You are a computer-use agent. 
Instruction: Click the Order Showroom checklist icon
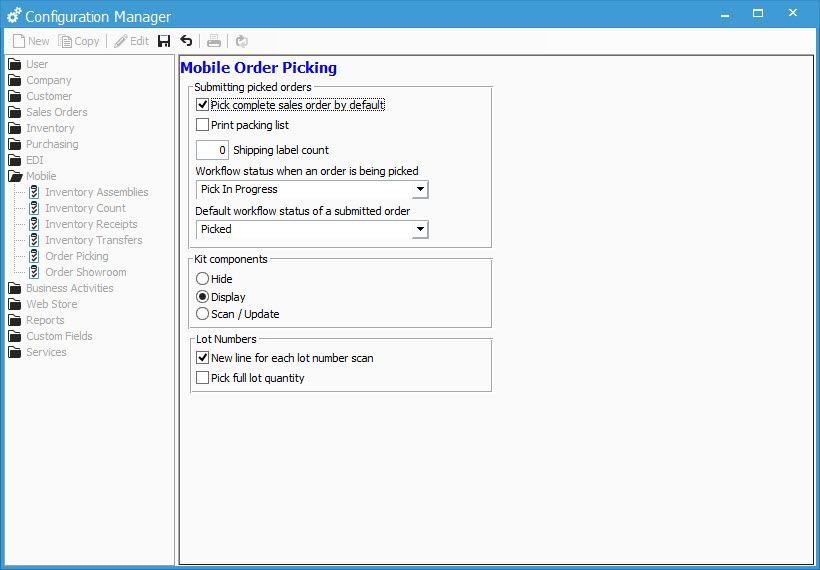tap(34, 272)
